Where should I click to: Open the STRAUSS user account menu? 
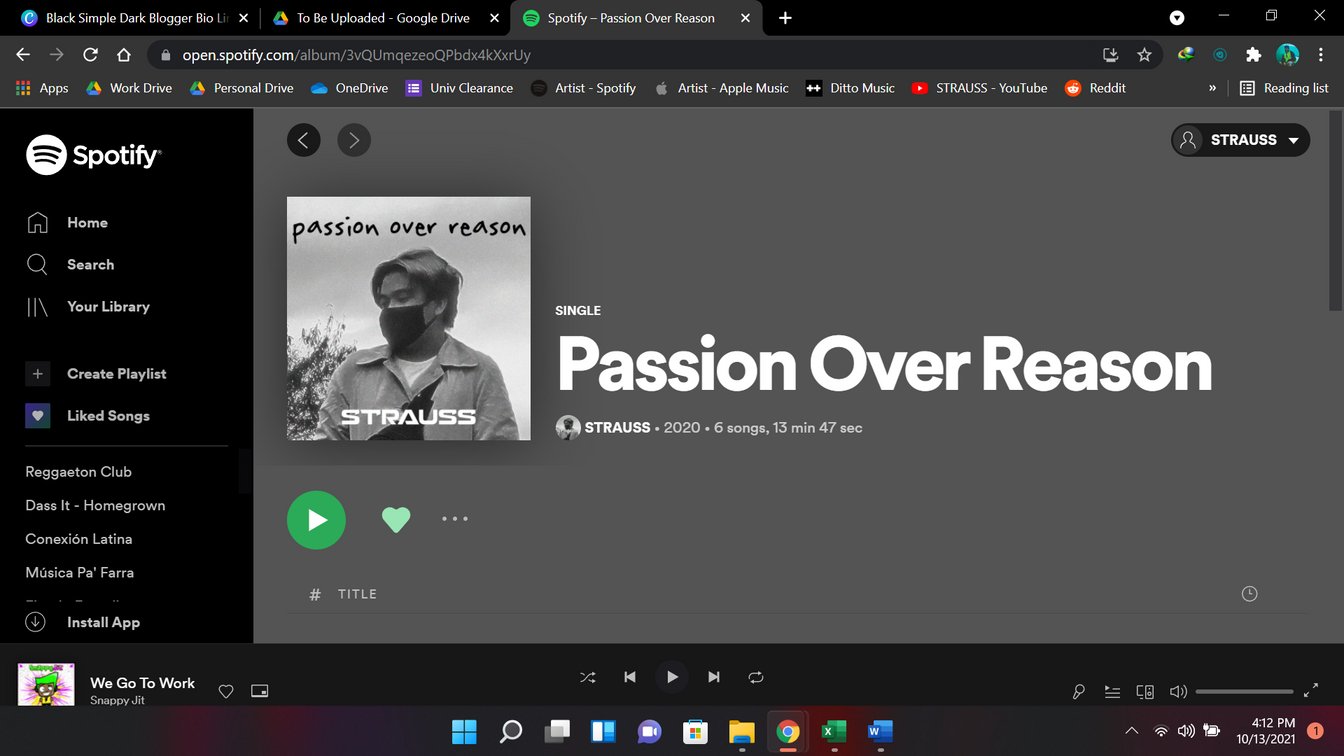tap(1240, 140)
